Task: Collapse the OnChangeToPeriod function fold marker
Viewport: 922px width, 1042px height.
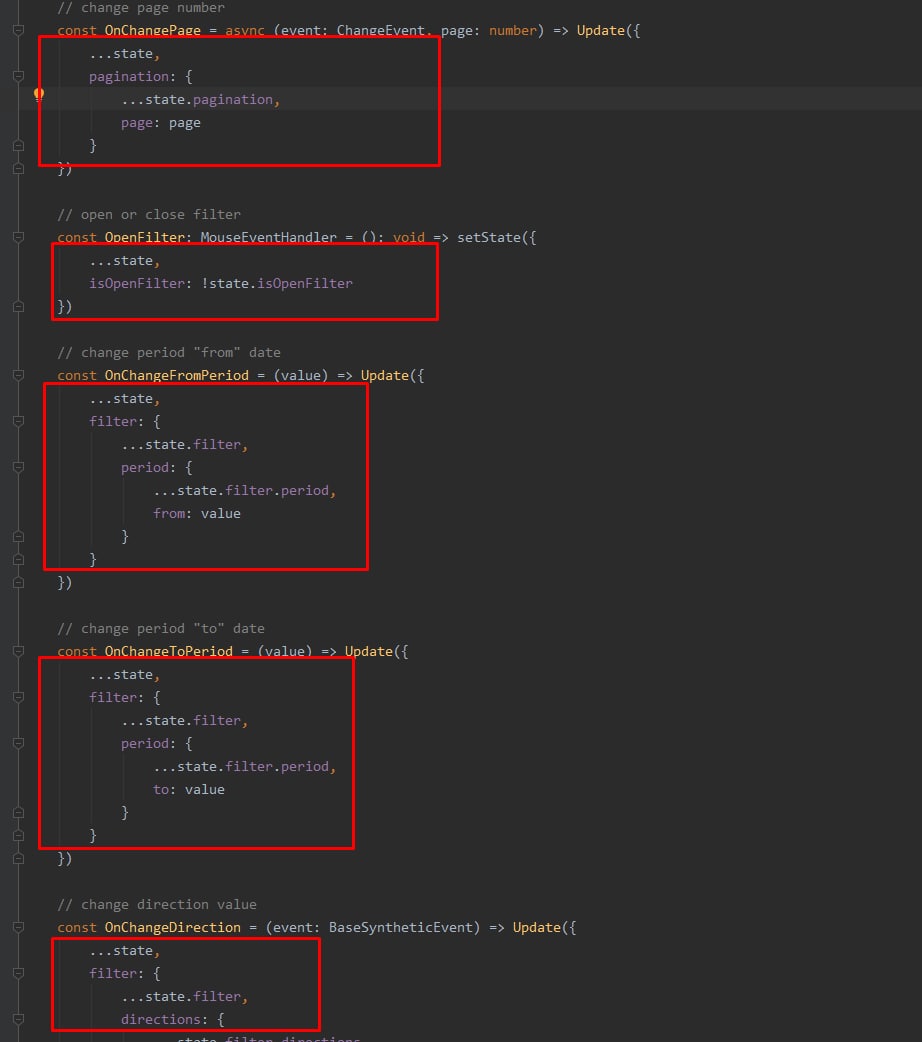Action: (x=18, y=652)
